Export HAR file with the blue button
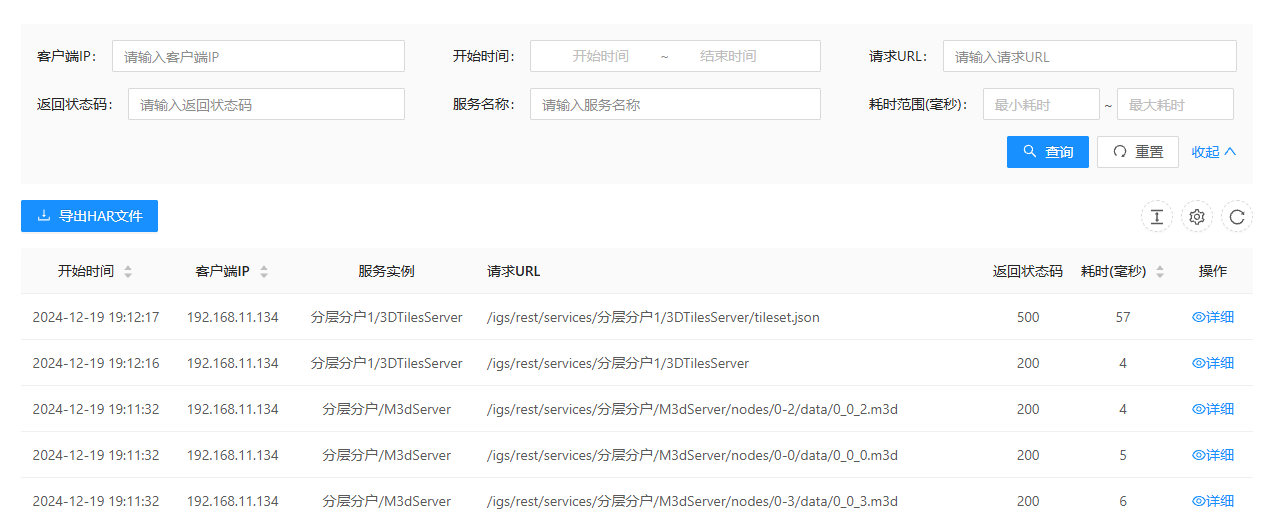 coord(89,216)
